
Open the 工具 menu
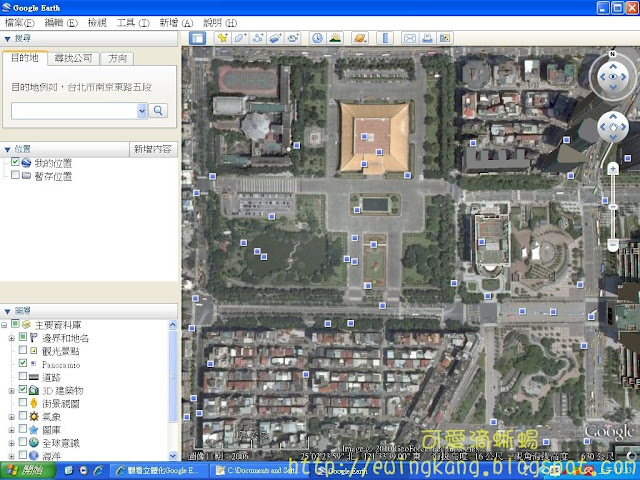click(133, 23)
